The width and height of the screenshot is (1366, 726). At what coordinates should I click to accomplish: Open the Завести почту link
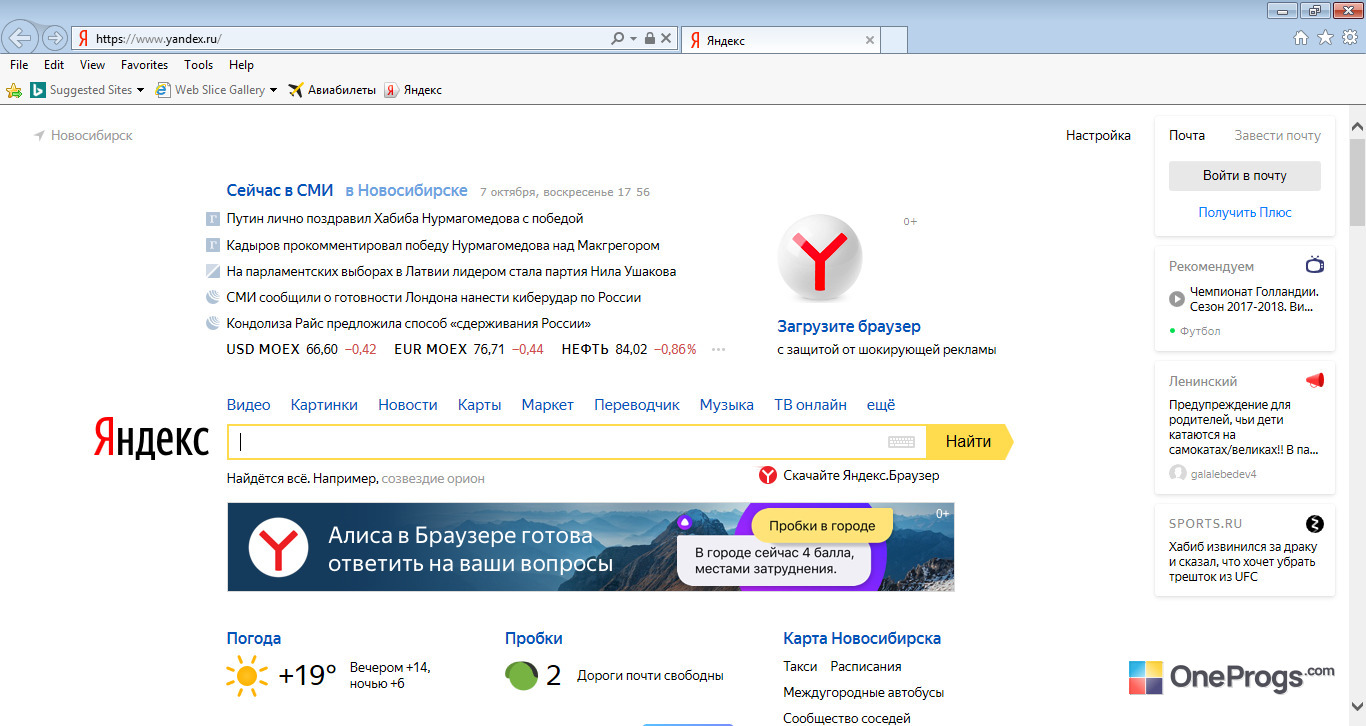(x=1277, y=135)
